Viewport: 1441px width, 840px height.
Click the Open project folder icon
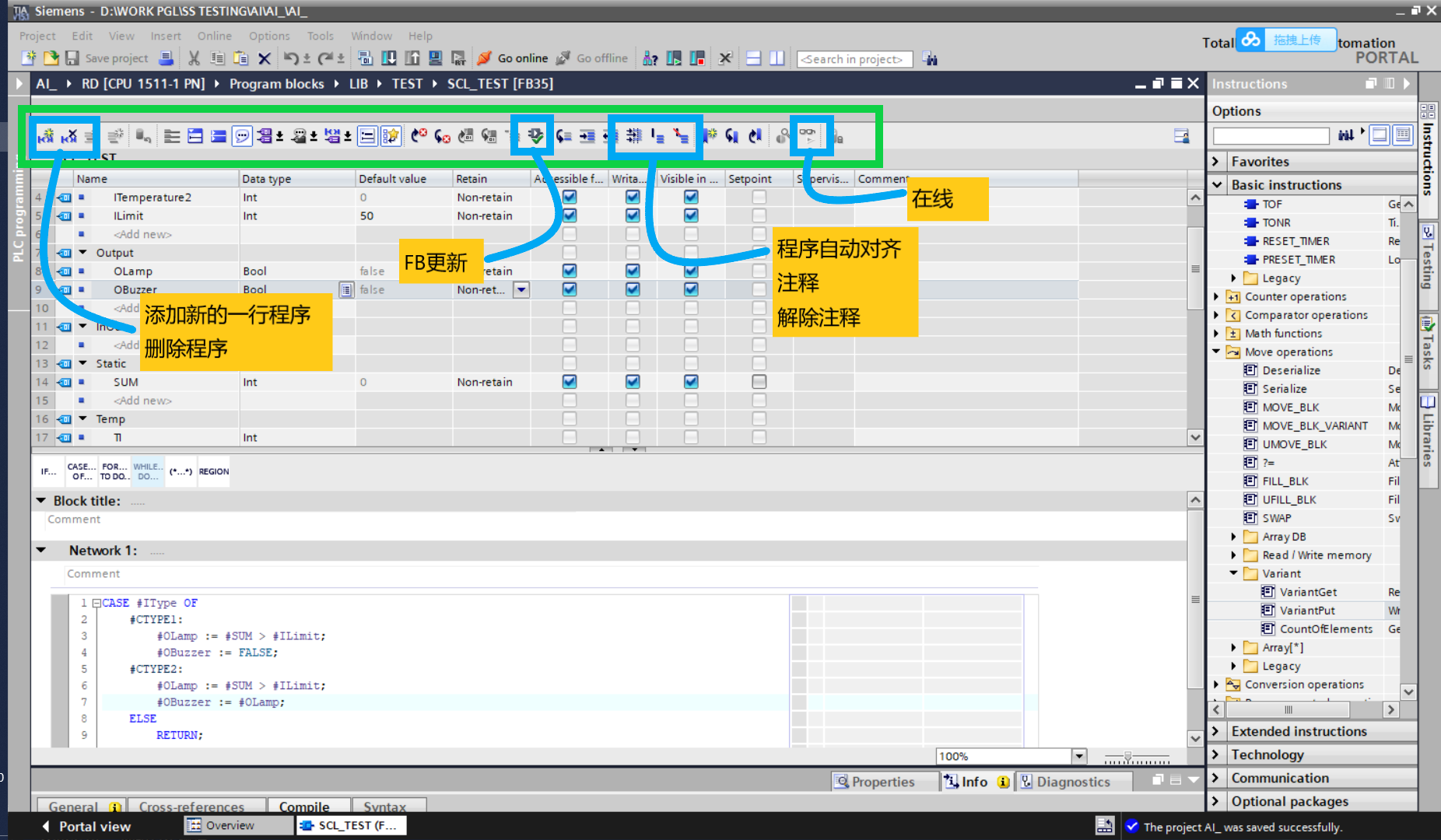(x=51, y=58)
